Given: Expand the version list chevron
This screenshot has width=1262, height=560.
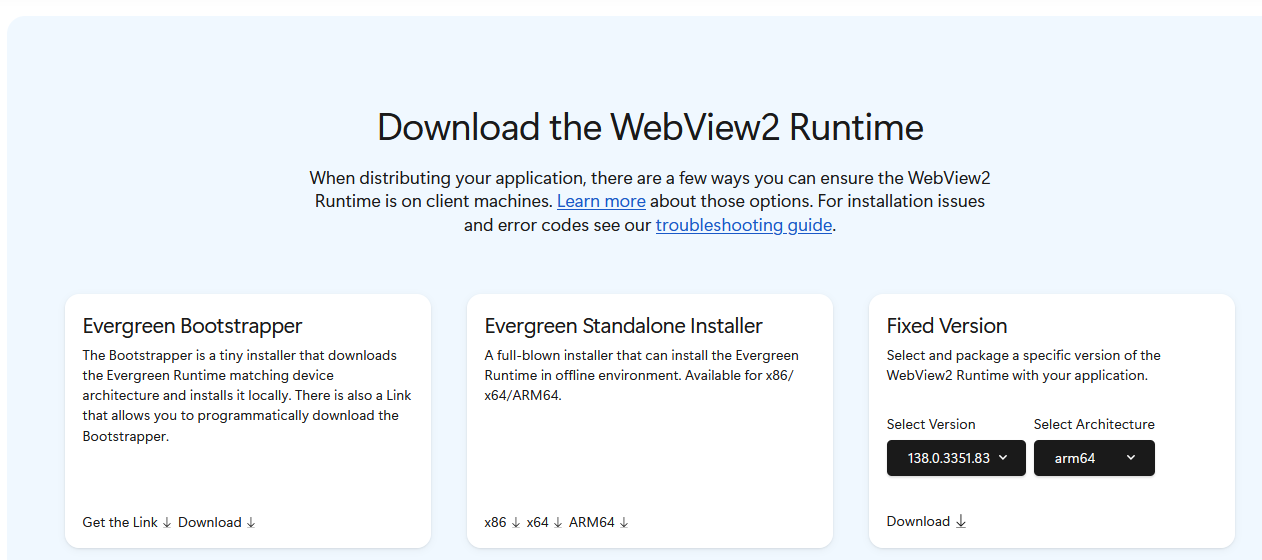Looking at the screenshot, I should pos(1003,458).
